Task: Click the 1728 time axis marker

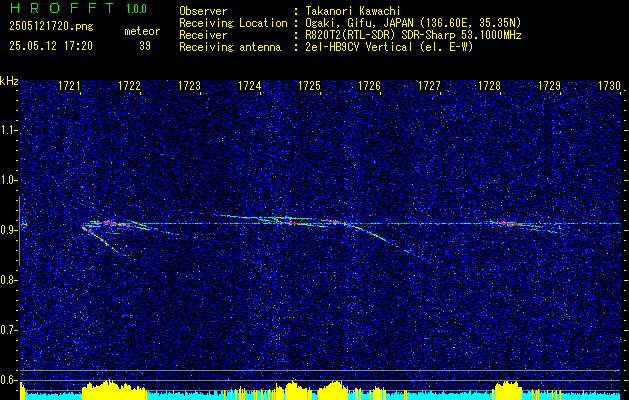Action: click(489, 86)
